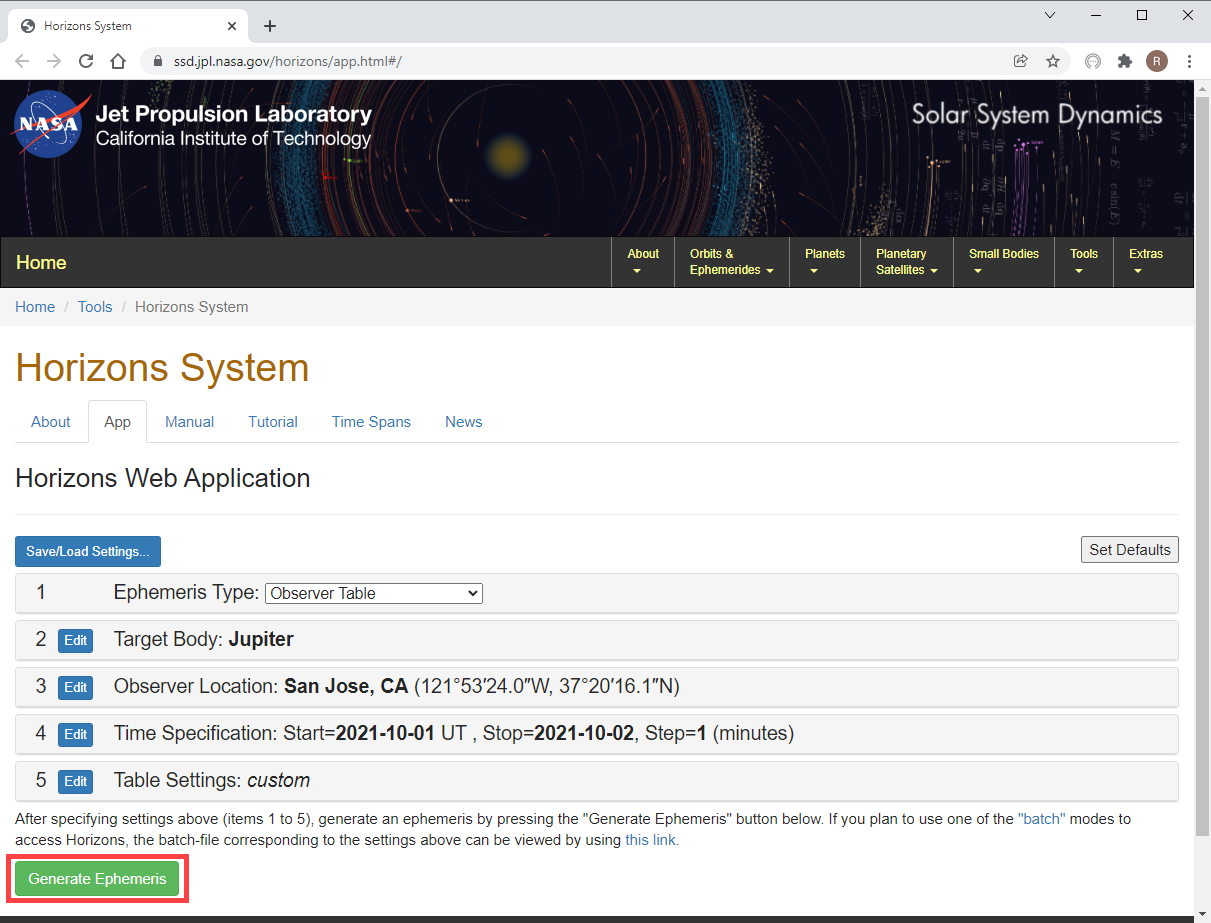
Task: Expand Planetary Satellites menu
Action: [x=907, y=262]
